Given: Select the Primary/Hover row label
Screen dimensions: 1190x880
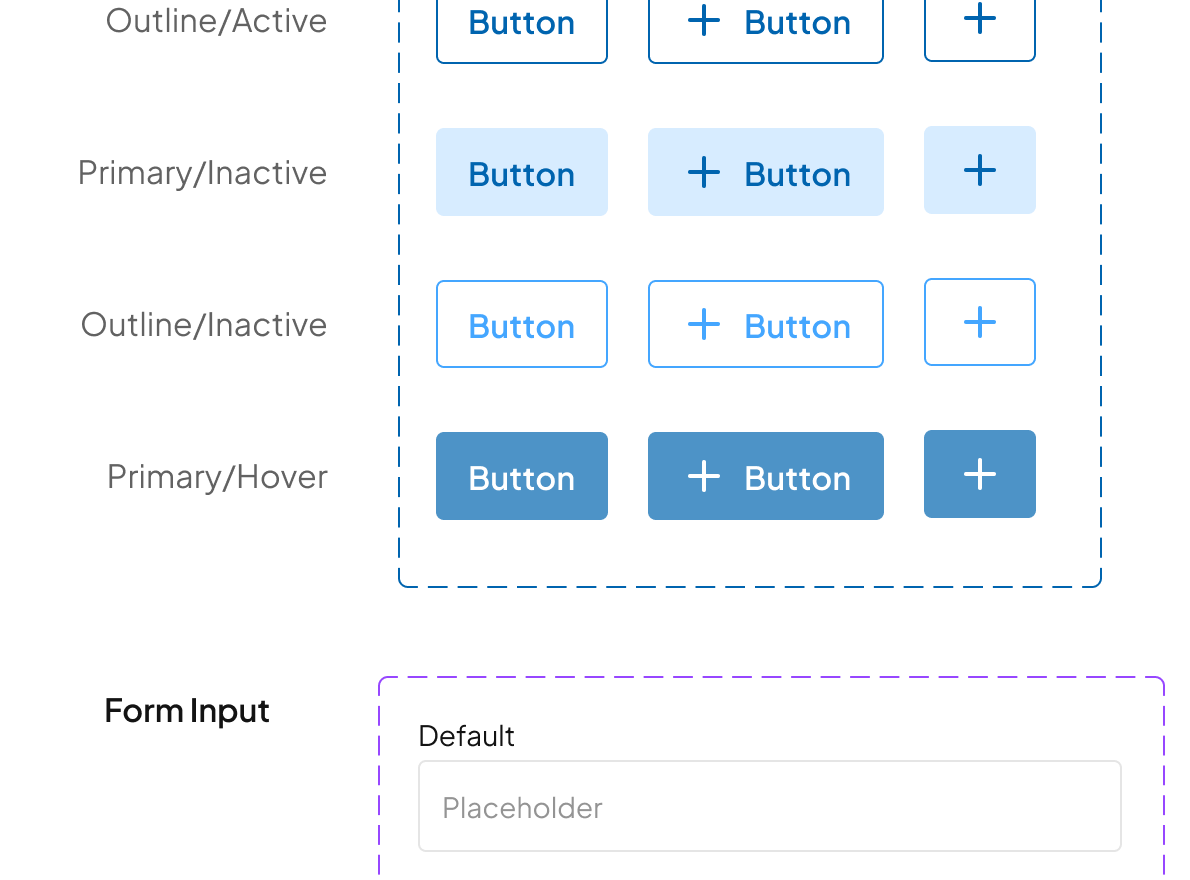Looking at the screenshot, I should coord(217,477).
